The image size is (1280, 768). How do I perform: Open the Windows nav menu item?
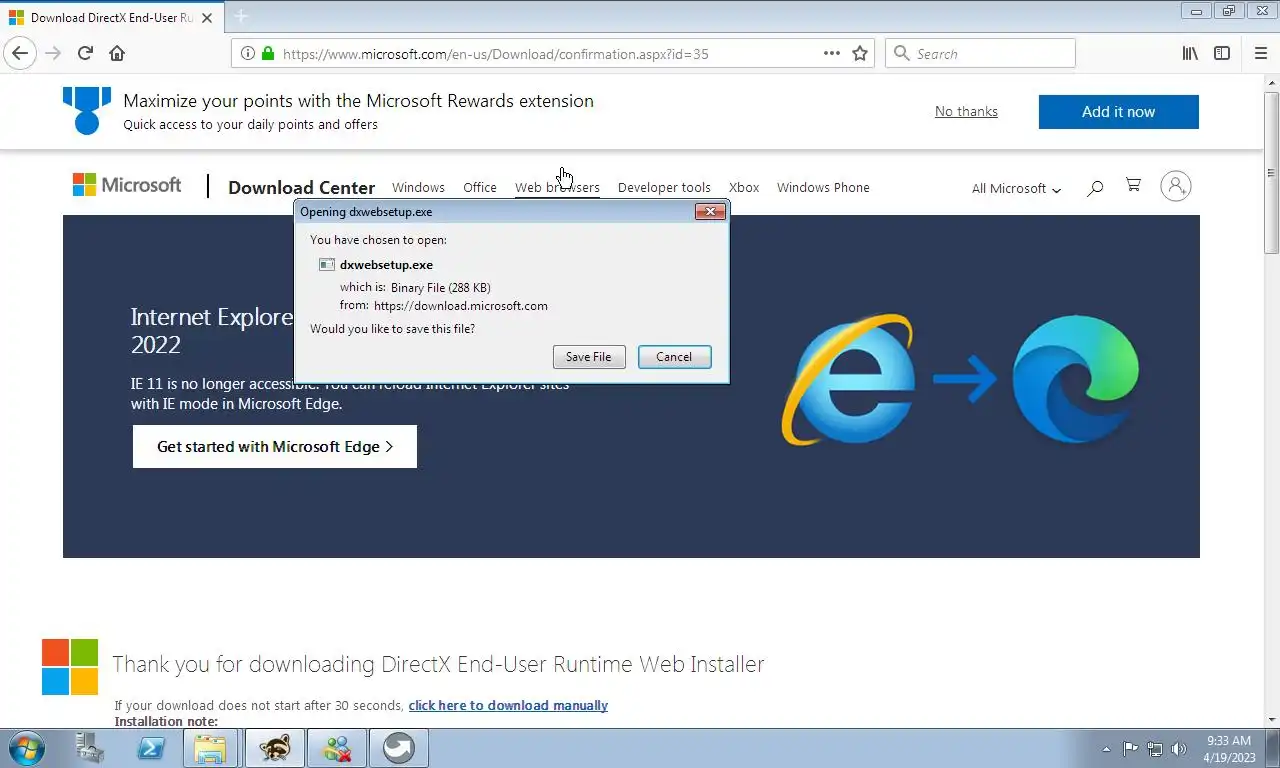coord(418,187)
